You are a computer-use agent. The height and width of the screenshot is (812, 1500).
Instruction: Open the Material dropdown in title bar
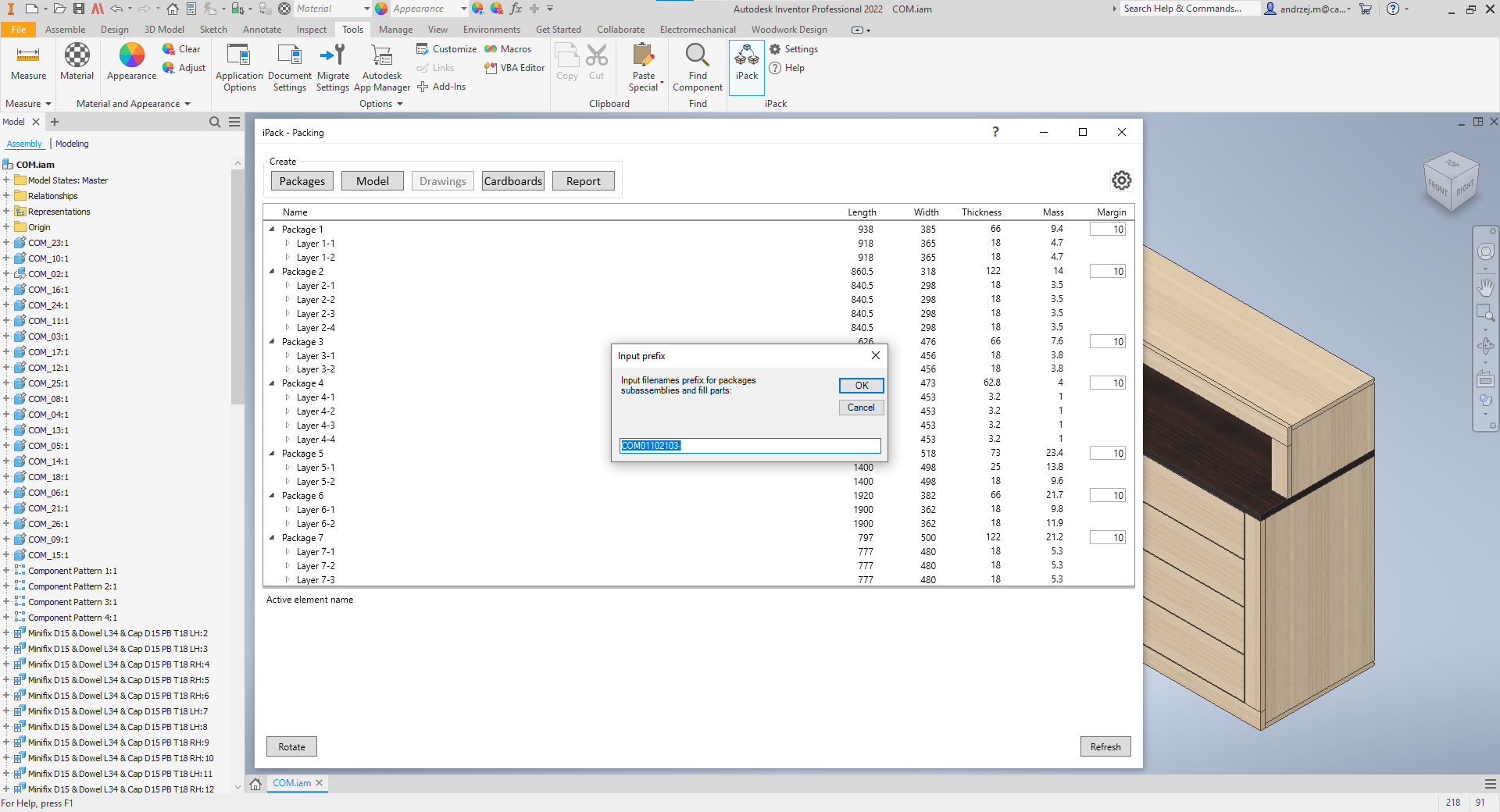(x=366, y=9)
